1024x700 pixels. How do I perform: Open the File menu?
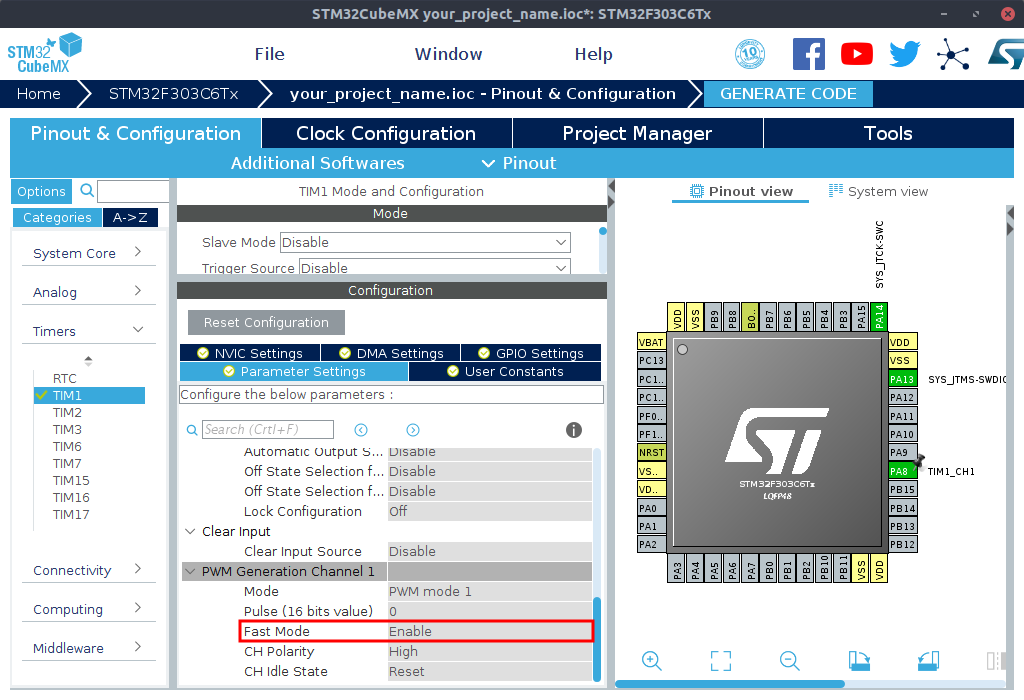tap(269, 54)
